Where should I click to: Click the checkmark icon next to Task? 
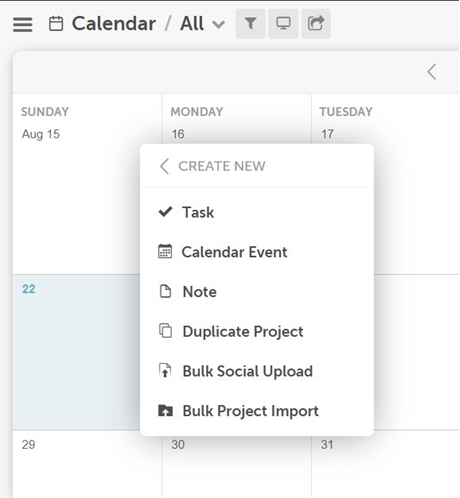(165, 212)
